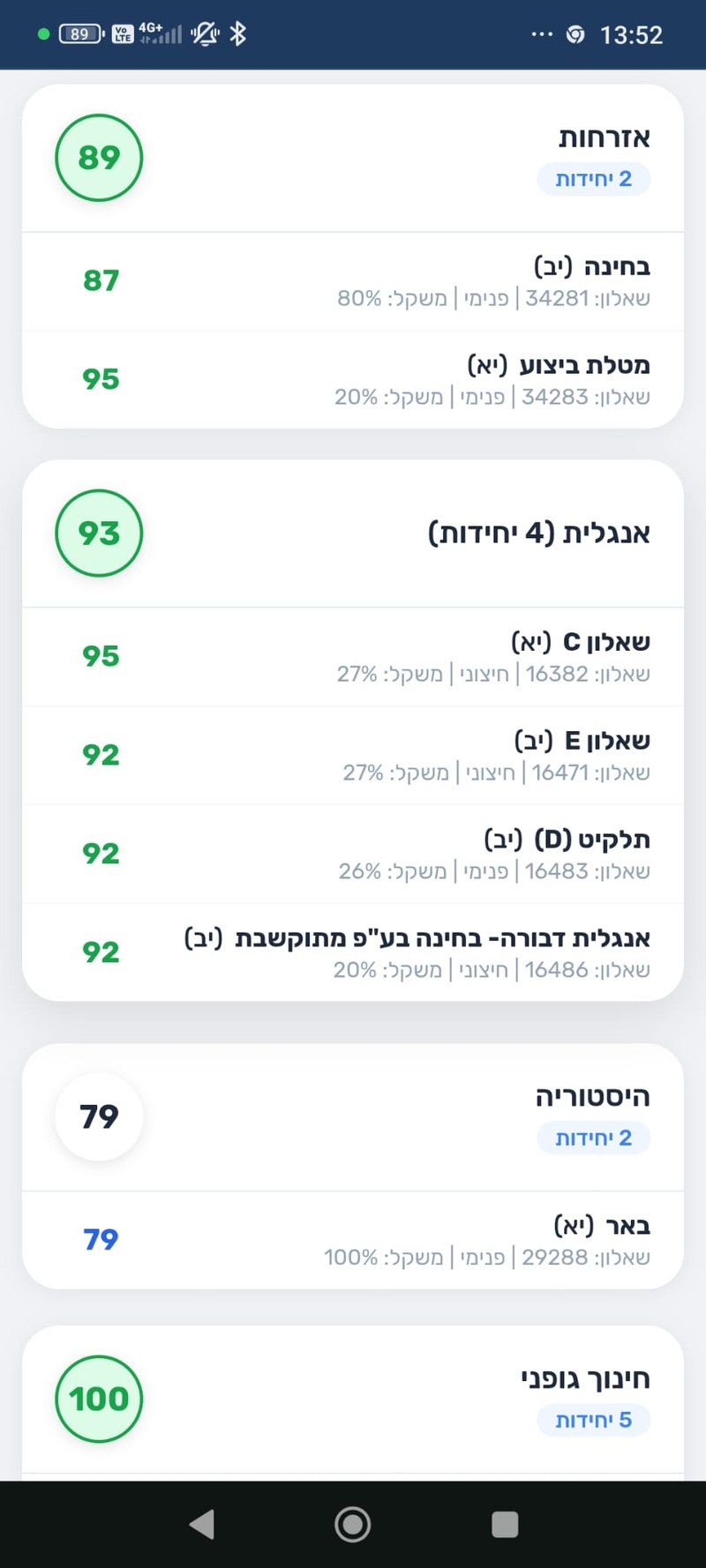Tap the 93 grade circle for אנגלית

pyautogui.click(x=98, y=534)
